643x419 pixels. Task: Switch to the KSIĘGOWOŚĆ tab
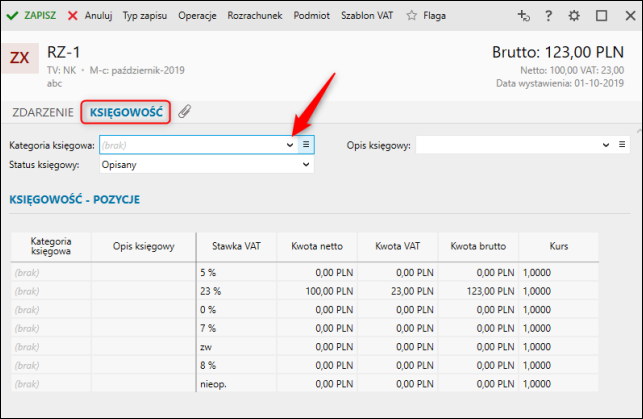tap(126, 112)
